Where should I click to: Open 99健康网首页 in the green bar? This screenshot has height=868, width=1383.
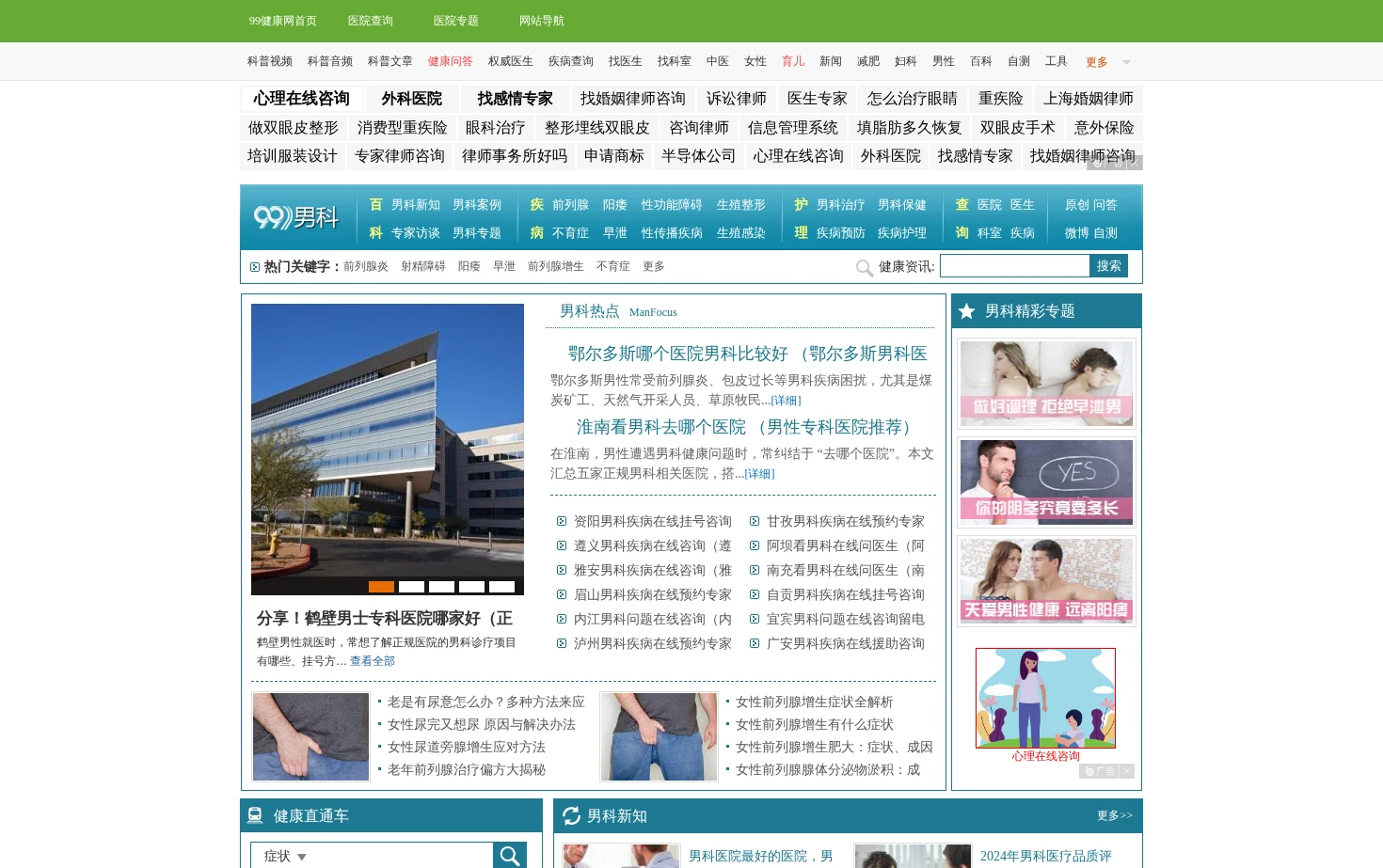click(282, 21)
